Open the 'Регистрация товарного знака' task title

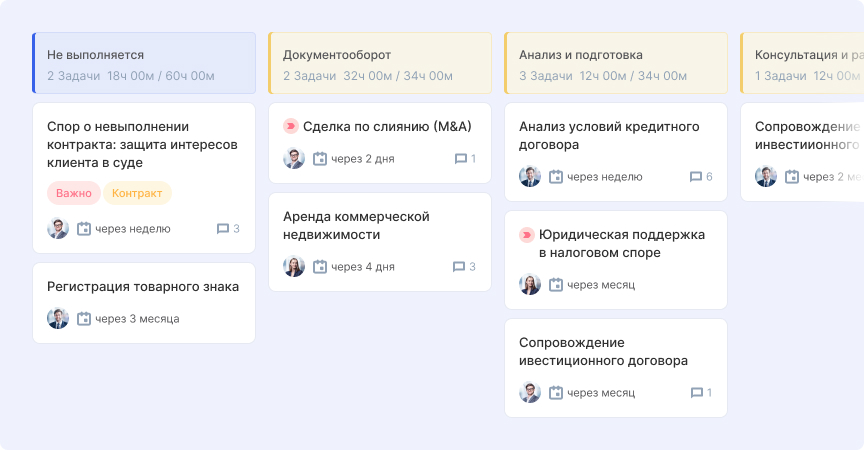tap(143, 287)
